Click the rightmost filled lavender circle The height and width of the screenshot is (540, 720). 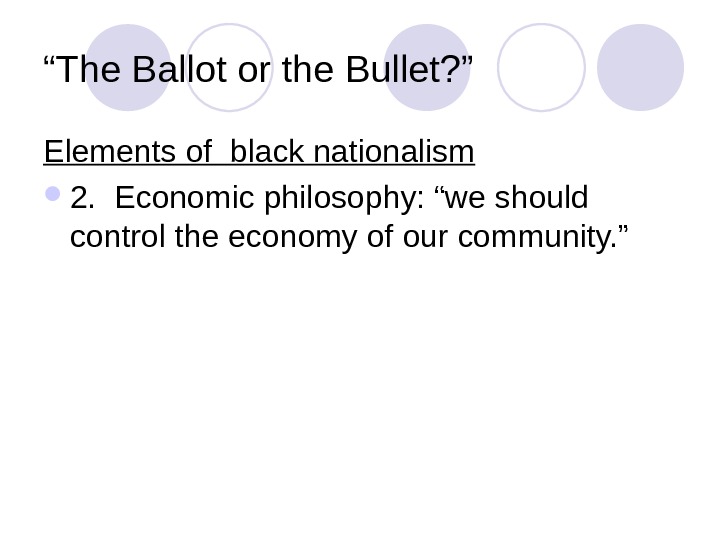click(640, 67)
